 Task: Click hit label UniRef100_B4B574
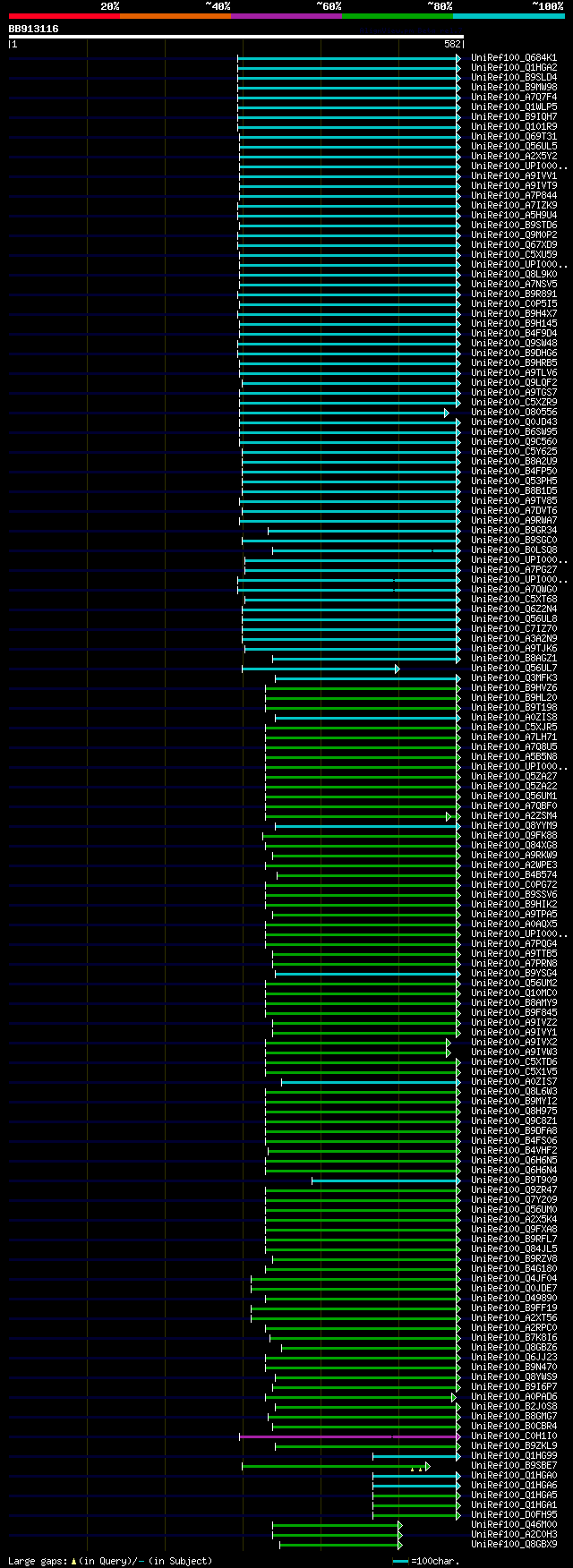coord(514,875)
